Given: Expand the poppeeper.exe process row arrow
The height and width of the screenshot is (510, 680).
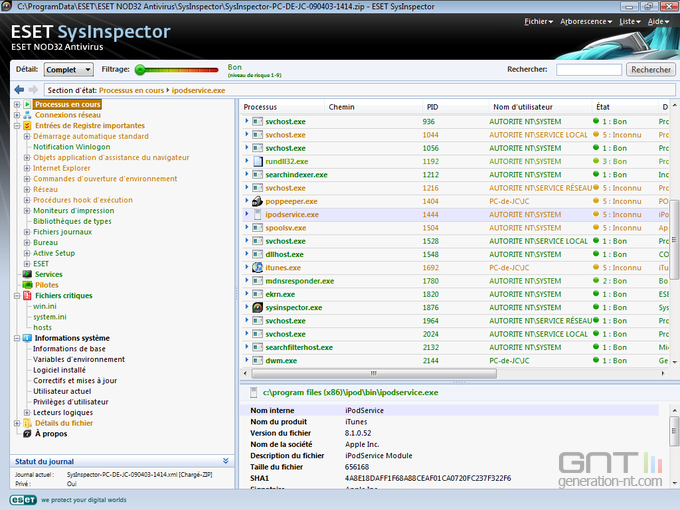Looking at the screenshot, I should tap(247, 201).
